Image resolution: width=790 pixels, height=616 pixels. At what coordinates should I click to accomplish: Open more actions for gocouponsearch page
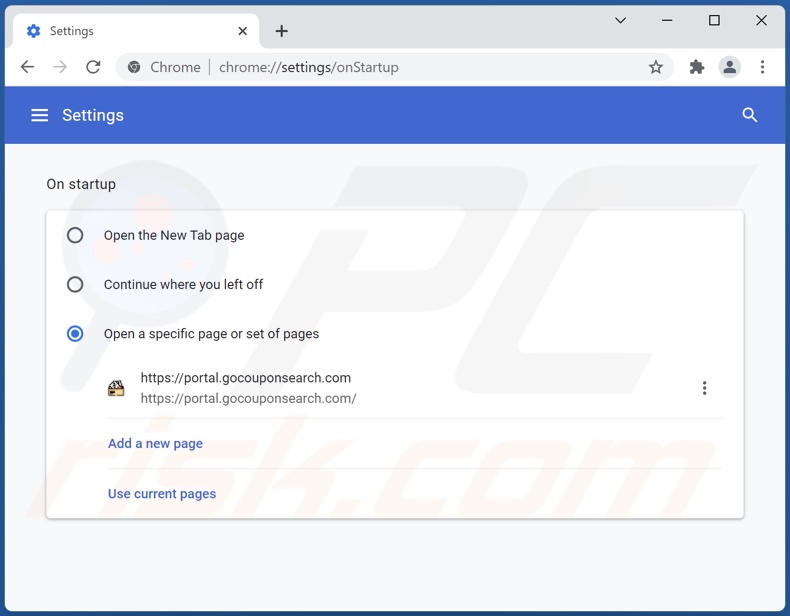(x=704, y=388)
